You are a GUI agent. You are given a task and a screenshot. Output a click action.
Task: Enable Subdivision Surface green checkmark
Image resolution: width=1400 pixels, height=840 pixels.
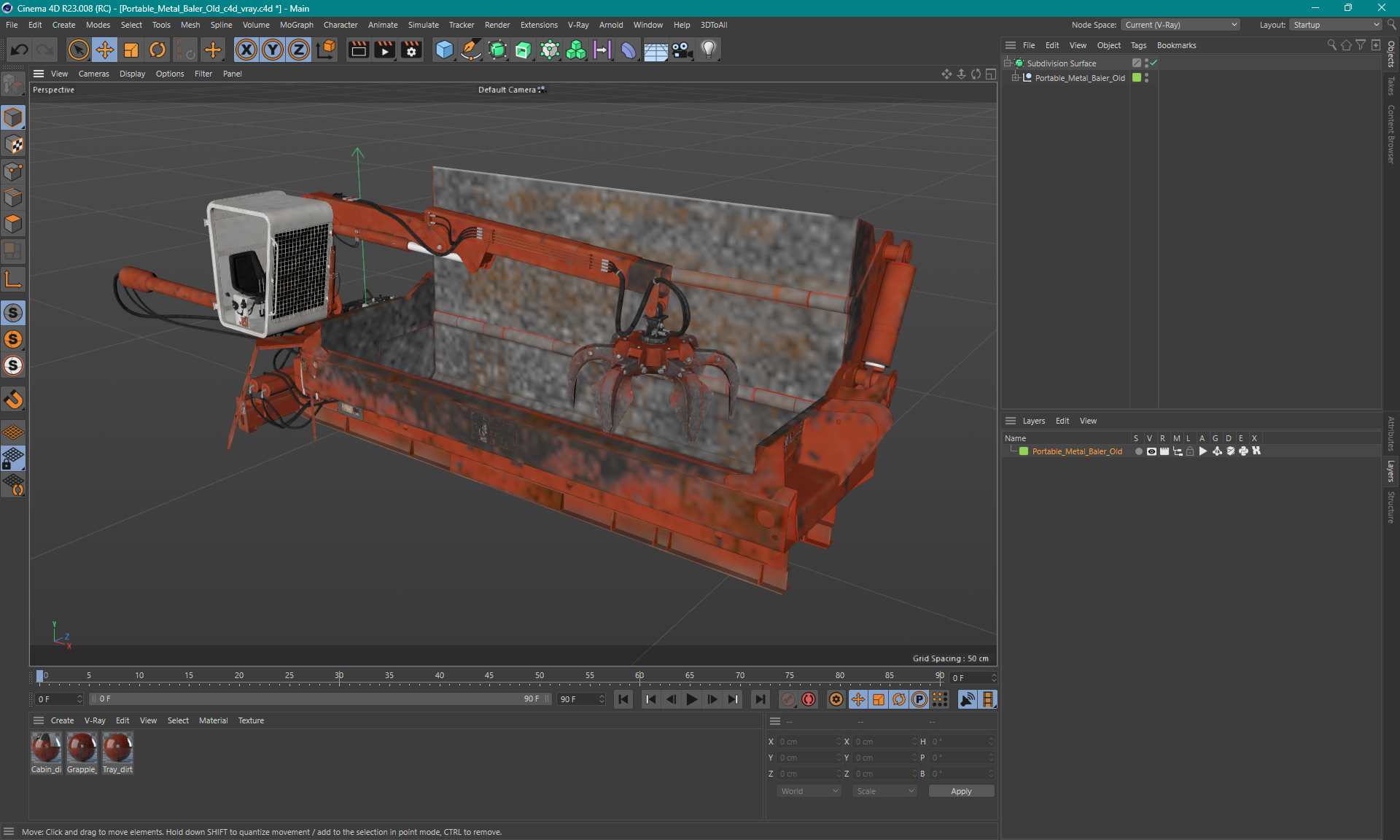pyautogui.click(x=1153, y=63)
